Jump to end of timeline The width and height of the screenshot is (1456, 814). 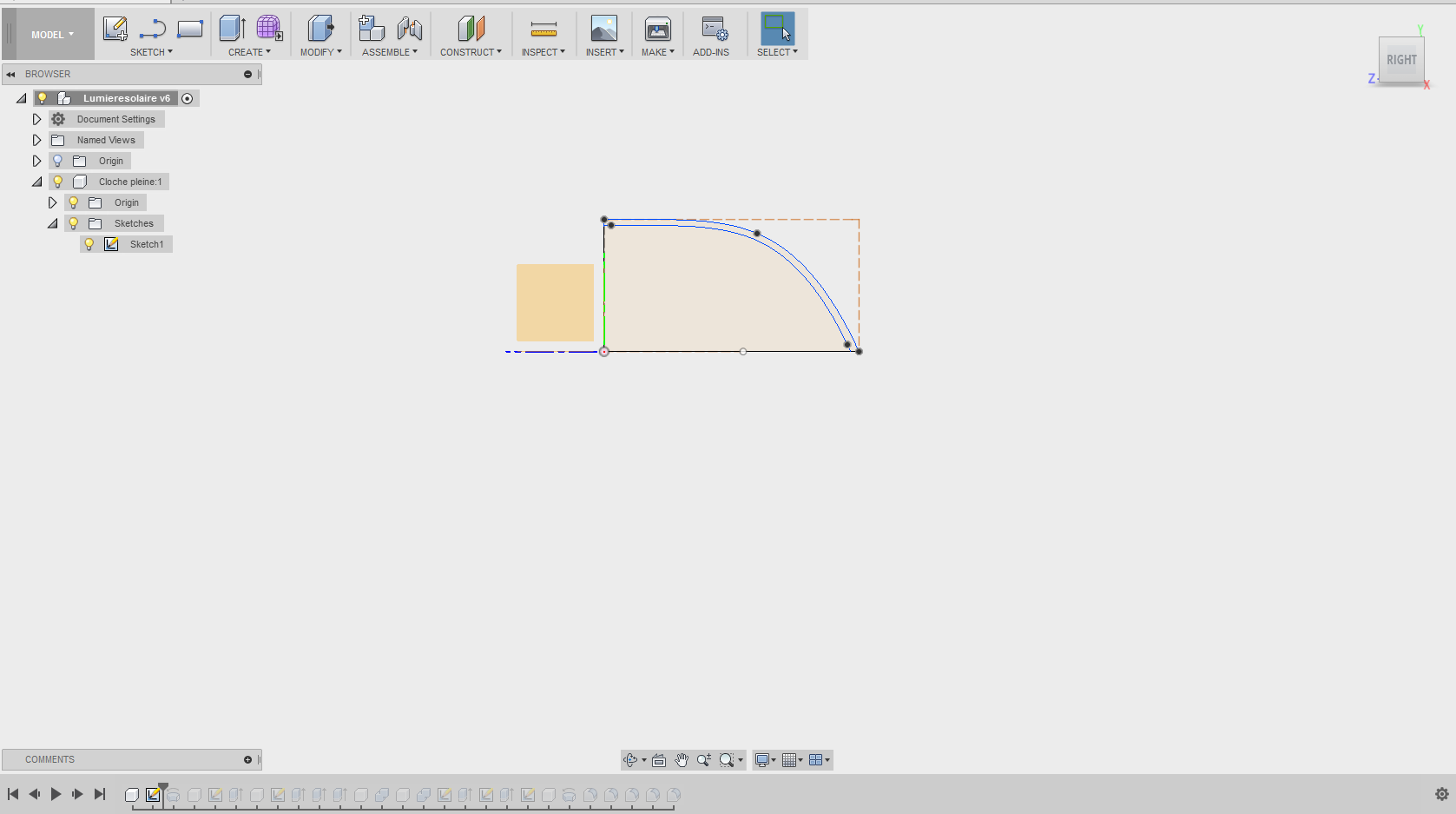coord(100,794)
